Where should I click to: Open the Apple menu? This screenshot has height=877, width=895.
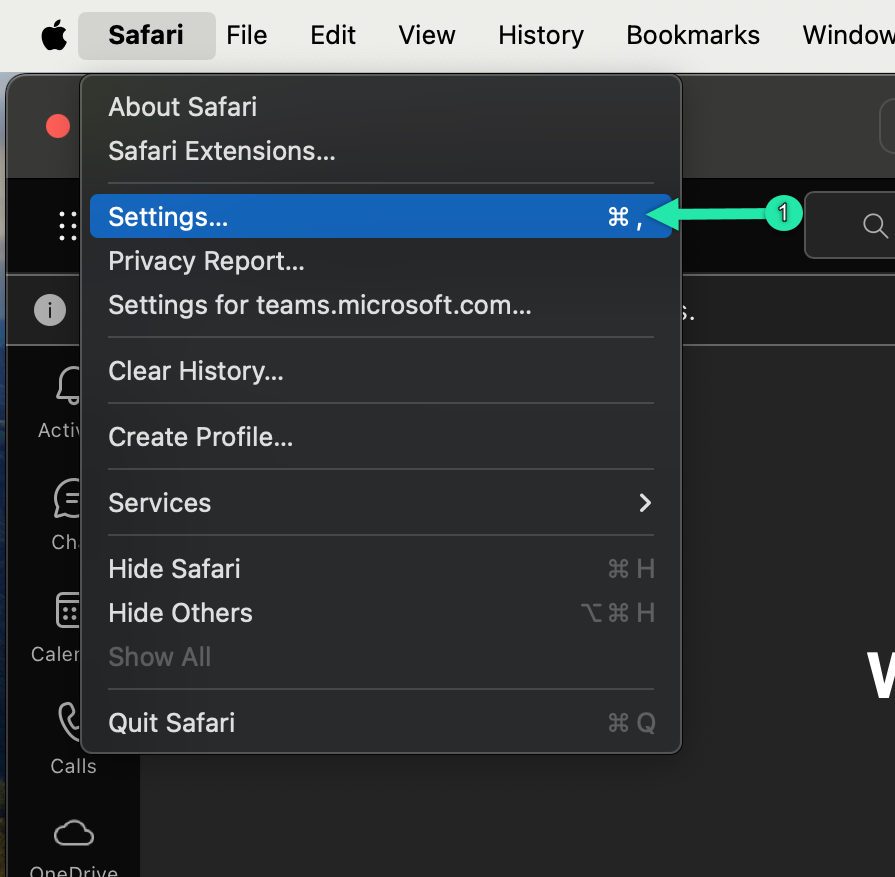(54, 35)
